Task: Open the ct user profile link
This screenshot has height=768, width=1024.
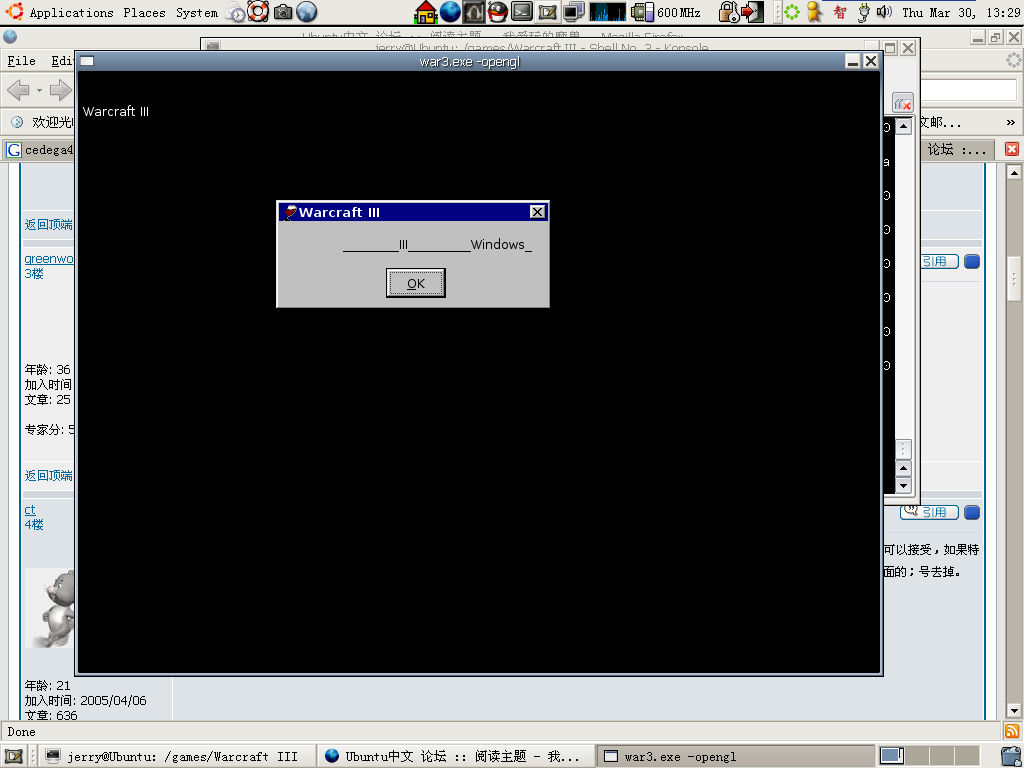Action: (30, 509)
